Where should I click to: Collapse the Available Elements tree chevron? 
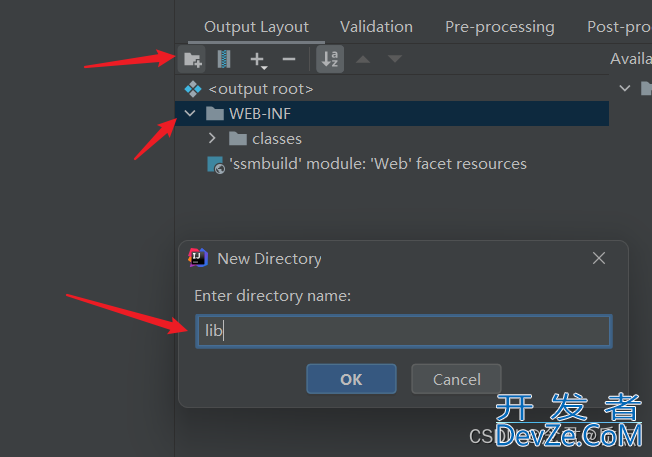pos(625,88)
